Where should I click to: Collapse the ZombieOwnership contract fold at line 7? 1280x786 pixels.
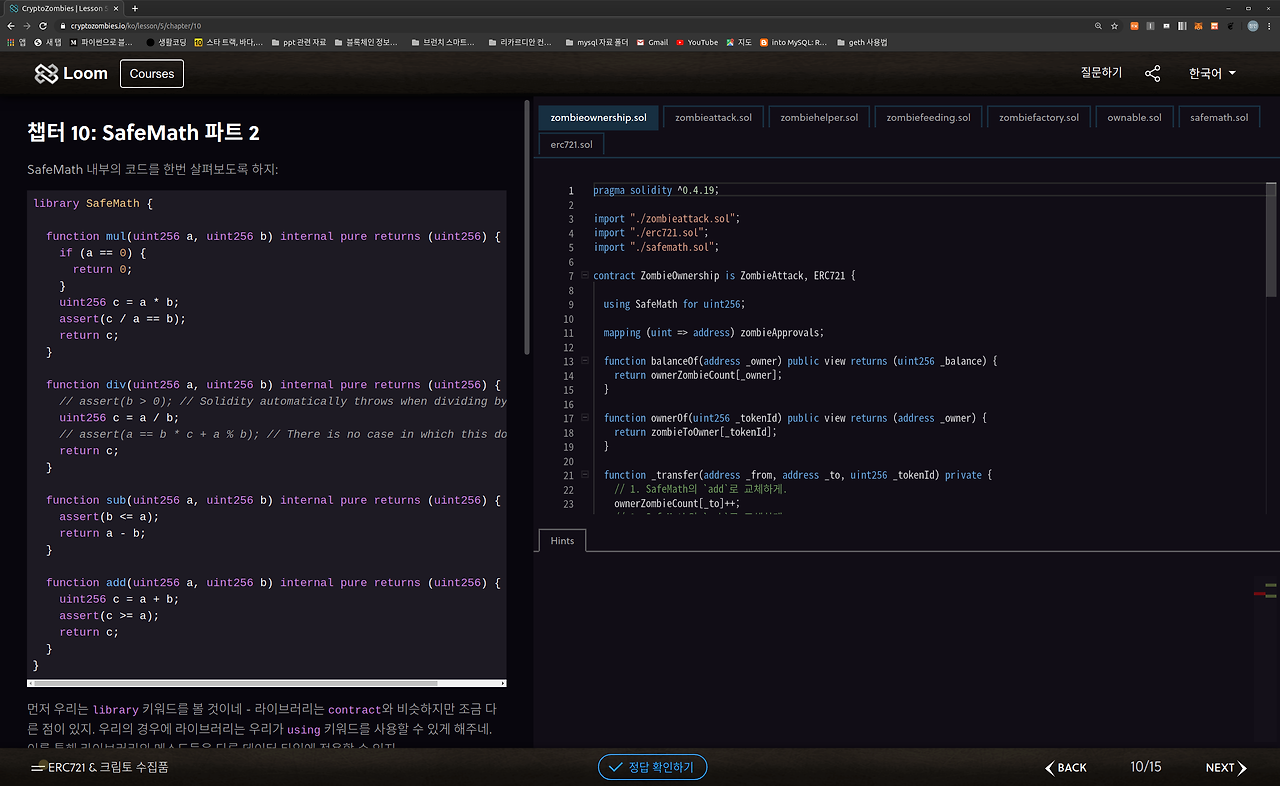point(583,276)
